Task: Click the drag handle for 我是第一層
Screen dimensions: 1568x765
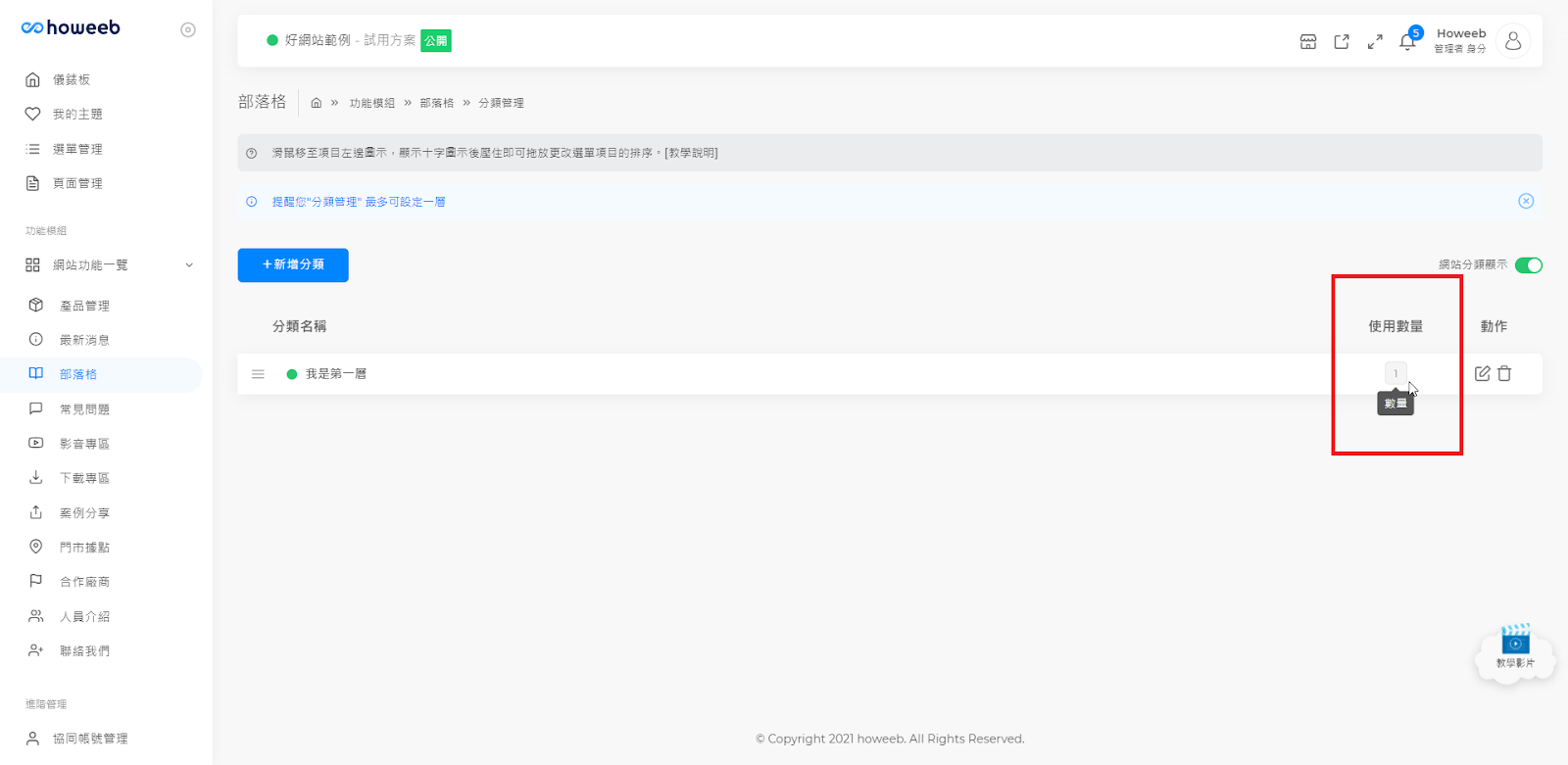Action: click(x=258, y=374)
